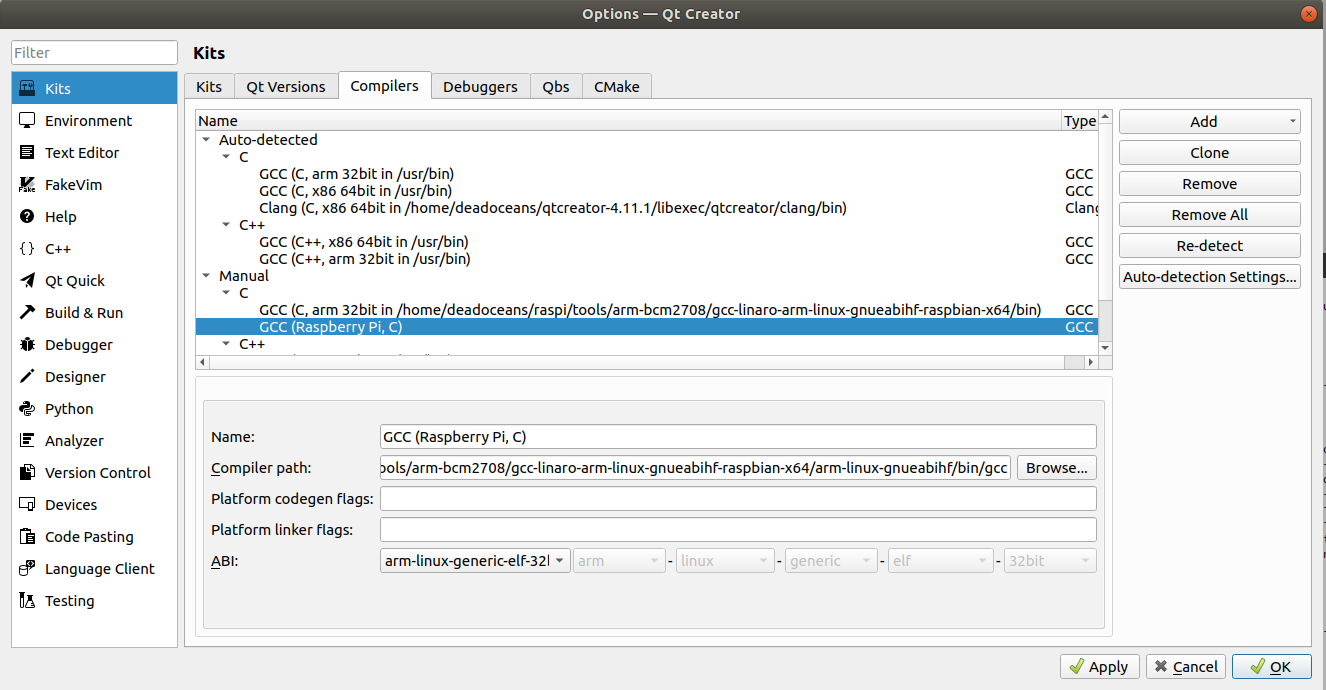Go to Version Control settings

point(94,473)
